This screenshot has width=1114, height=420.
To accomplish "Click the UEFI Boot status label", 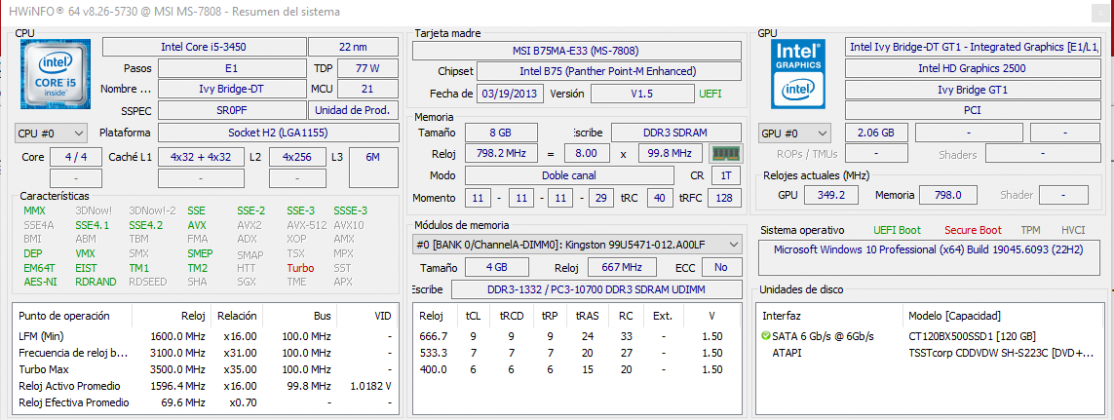I will pos(897,230).
